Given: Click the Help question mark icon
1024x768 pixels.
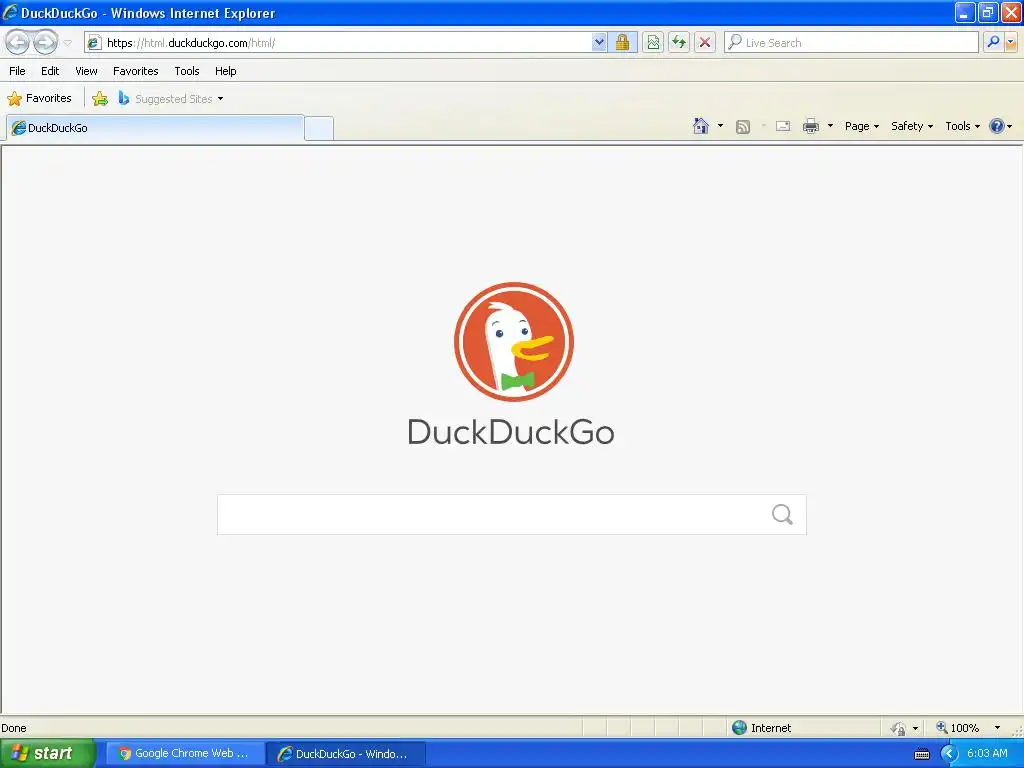Looking at the screenshot, I should click(997, 126).
